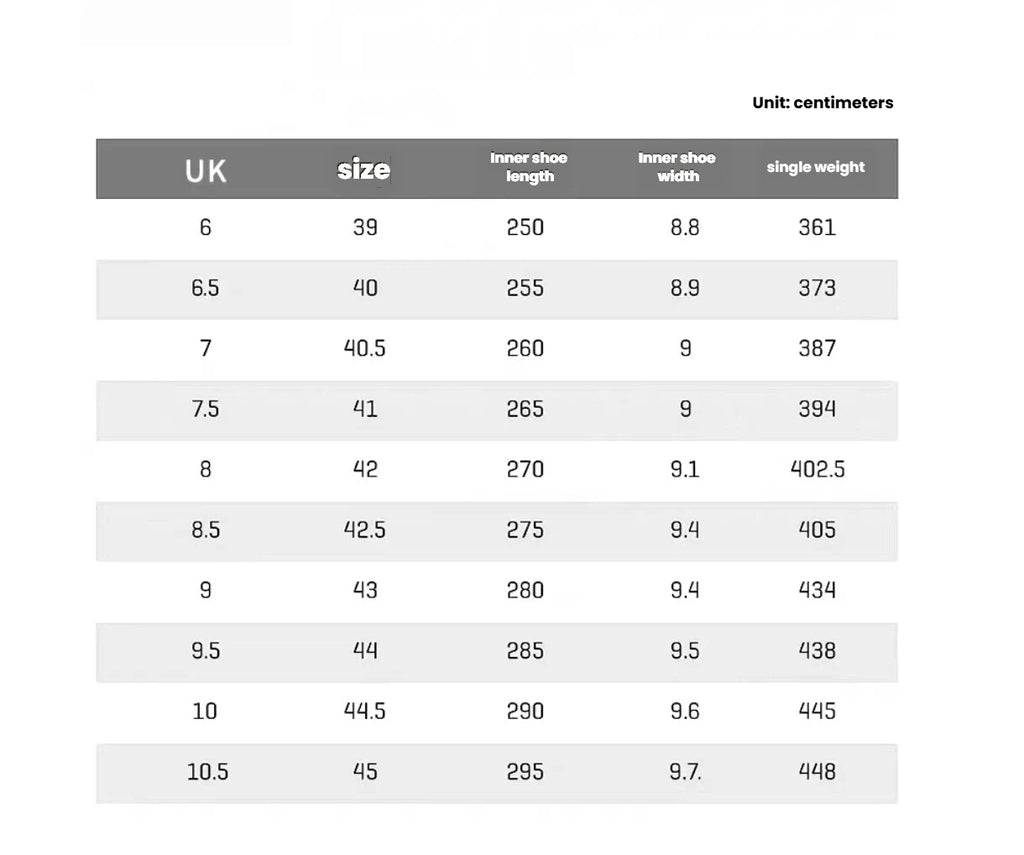Click the weight value 373
The width and height of the screenshot is (1024, 855).
point(817,288)
